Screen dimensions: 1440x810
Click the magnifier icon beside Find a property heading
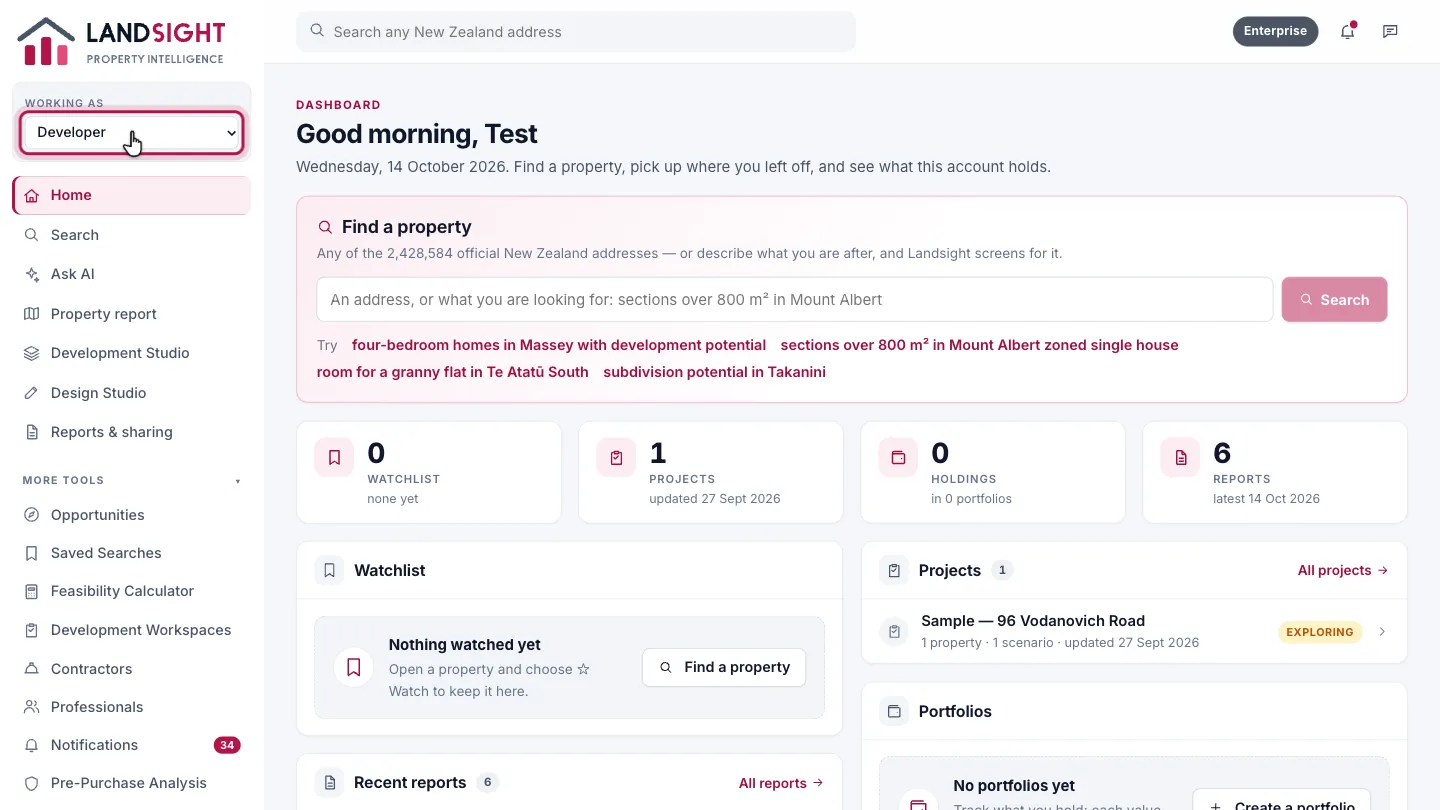click(325, 227)
